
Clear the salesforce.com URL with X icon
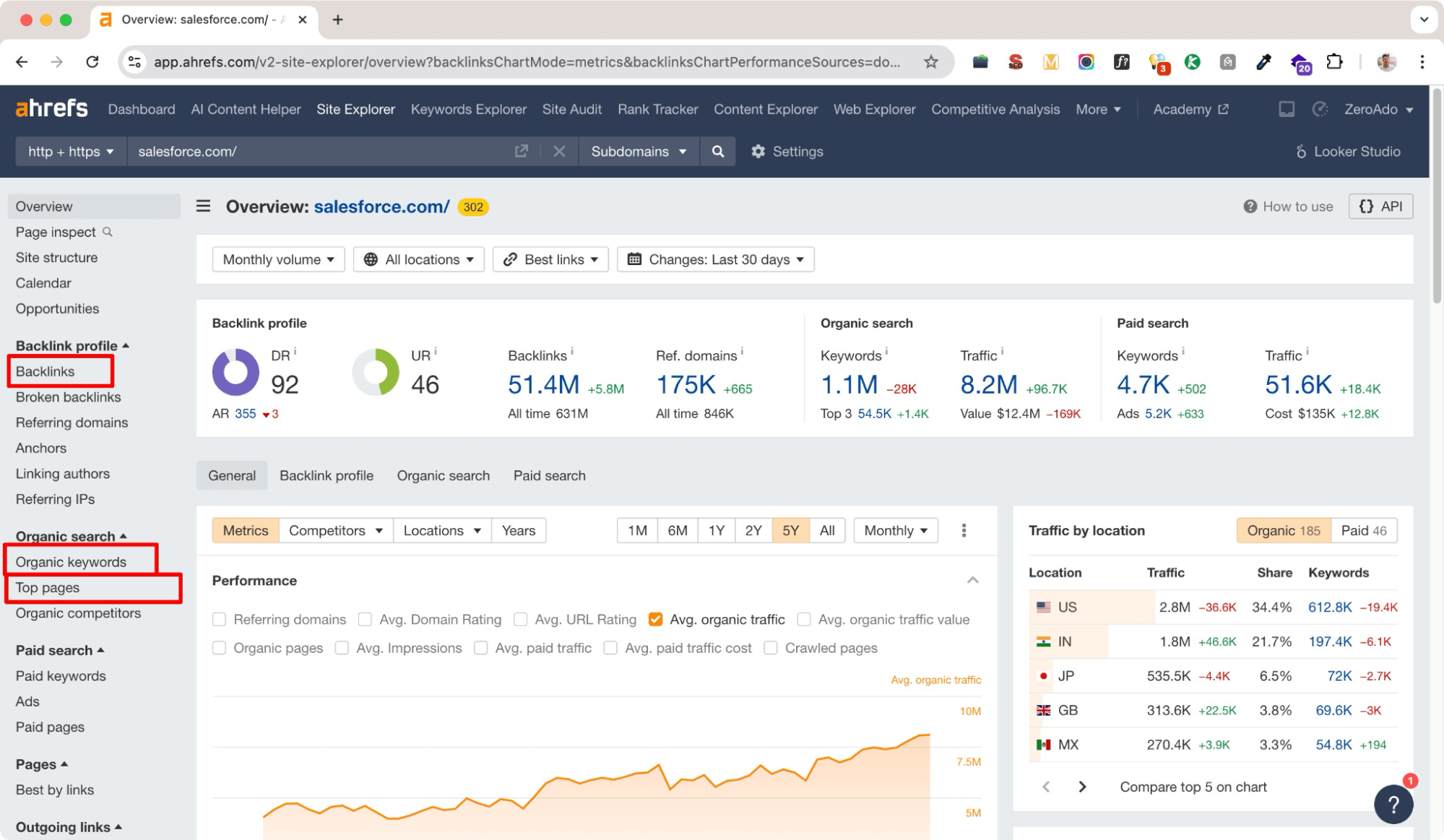pos(559,152)
